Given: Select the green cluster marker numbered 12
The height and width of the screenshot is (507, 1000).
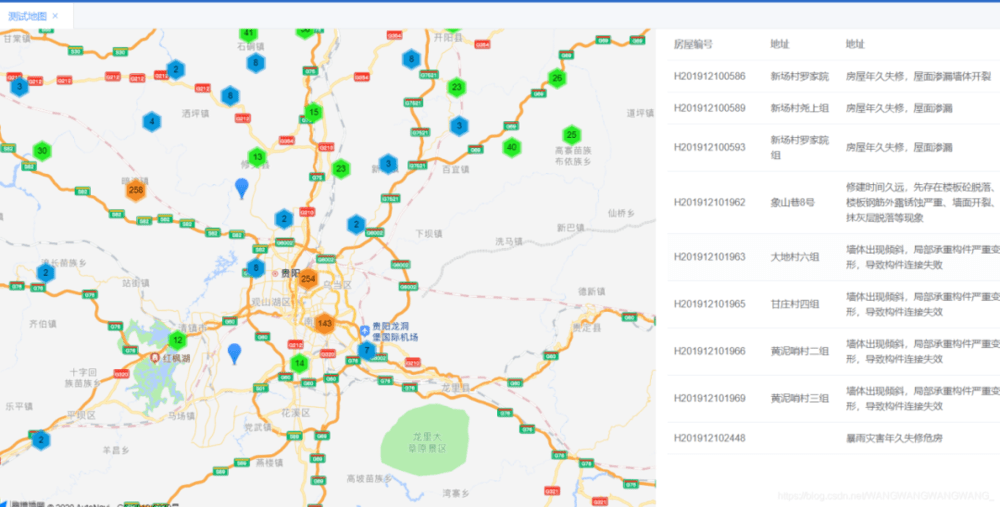Looking at the screenshot, I should (x=178, y=340).
